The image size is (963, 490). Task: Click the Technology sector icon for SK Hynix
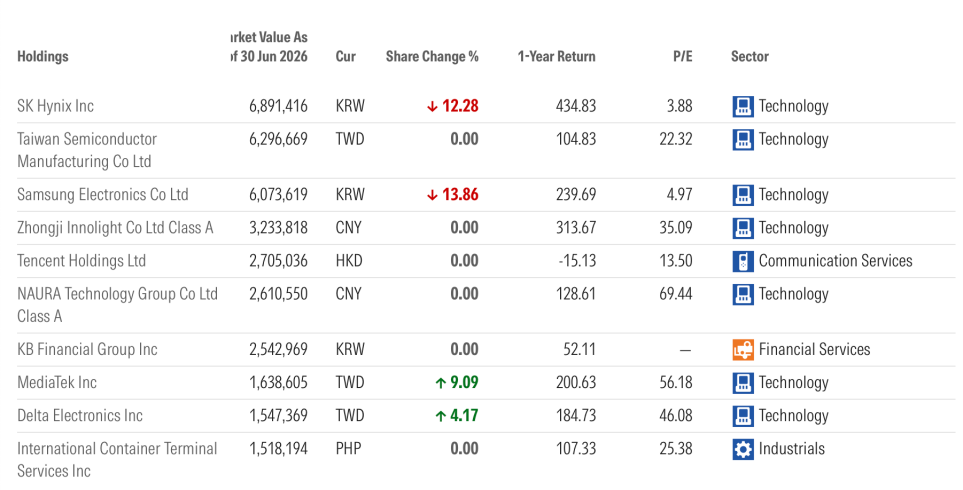click(743, 106)
